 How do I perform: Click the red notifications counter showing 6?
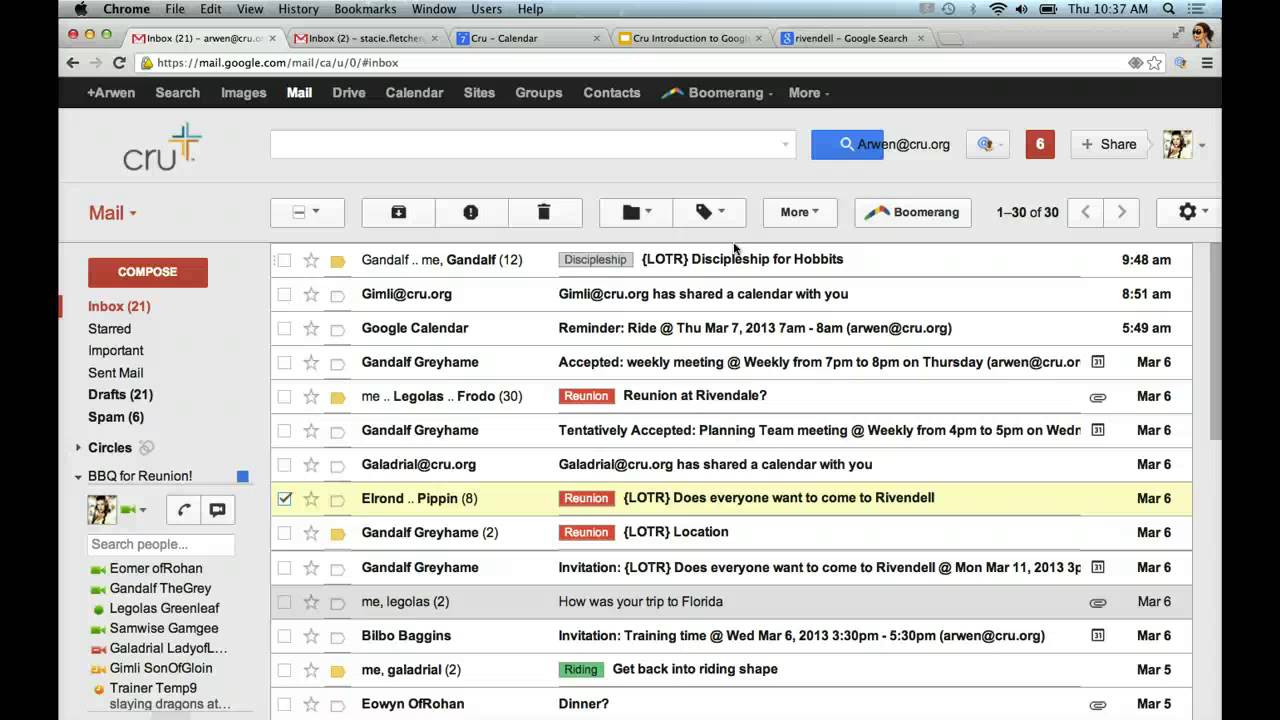(1040, 144)
